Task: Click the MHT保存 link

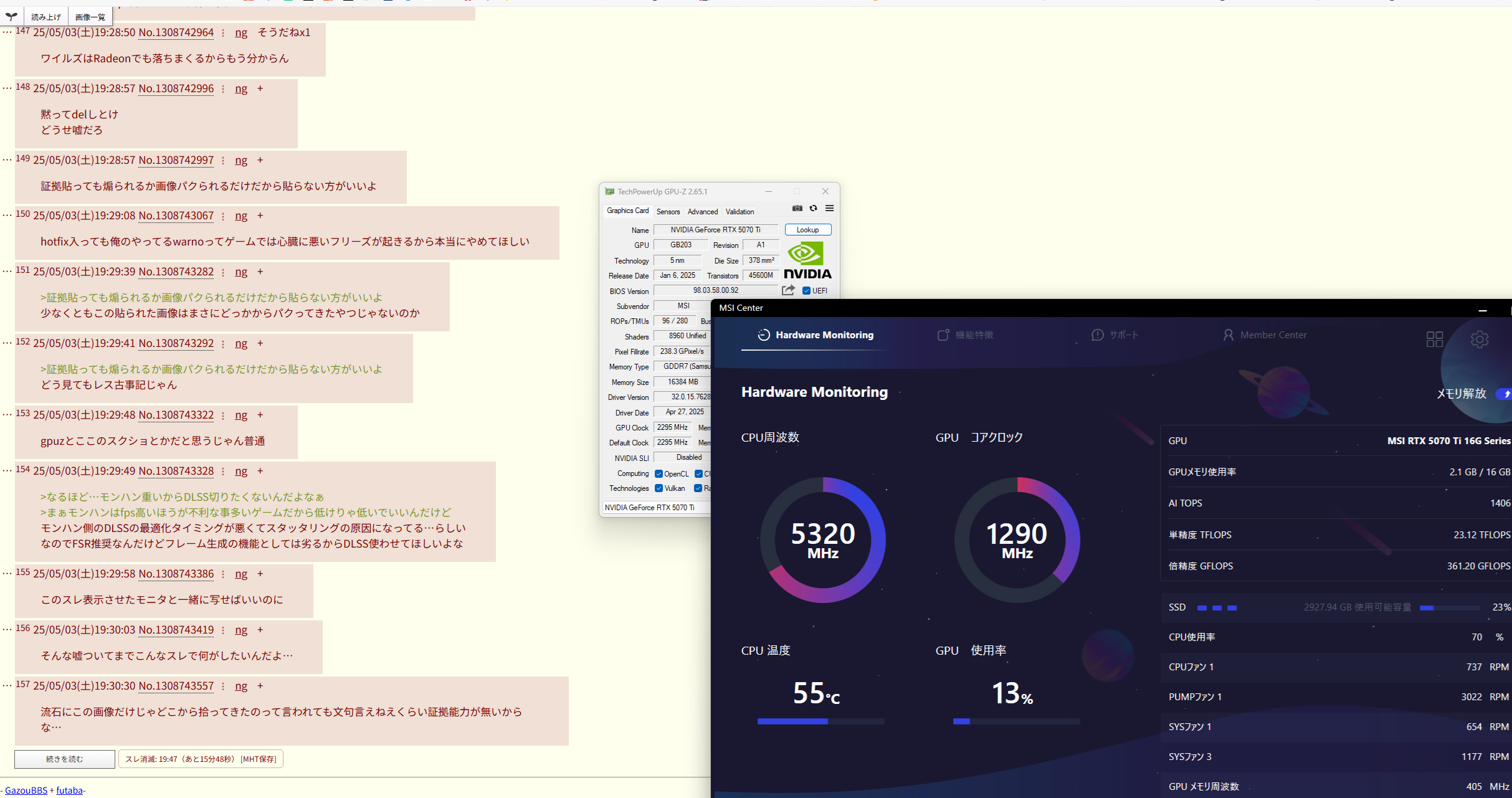Action: click(x=259, y=759)
